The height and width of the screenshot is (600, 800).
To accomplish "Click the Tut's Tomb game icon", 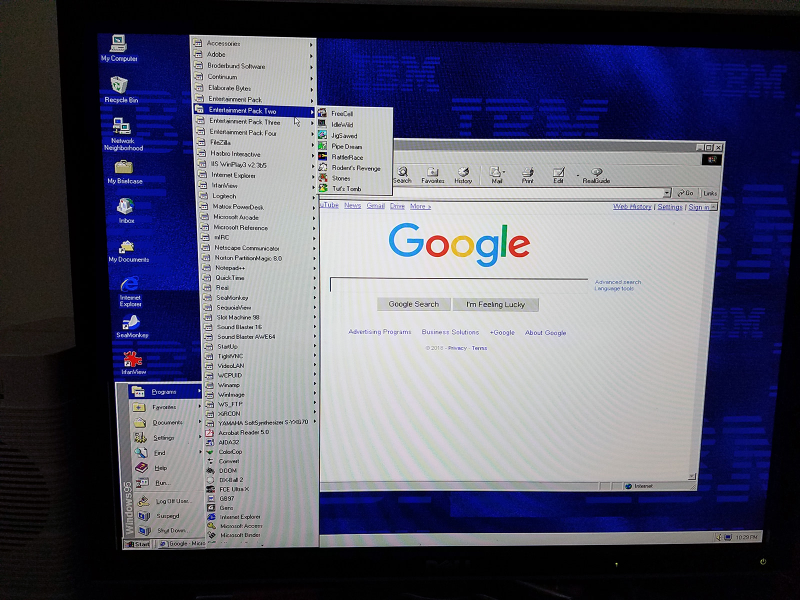I will tap(323, 188).
